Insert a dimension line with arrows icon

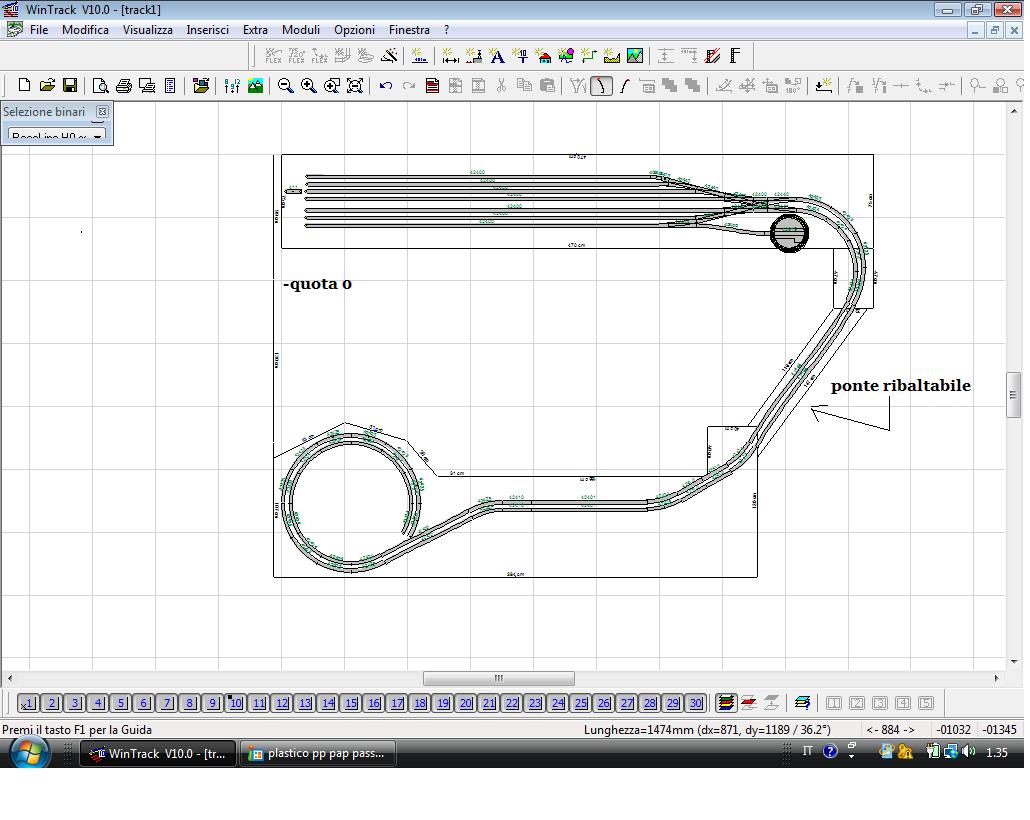450,56
